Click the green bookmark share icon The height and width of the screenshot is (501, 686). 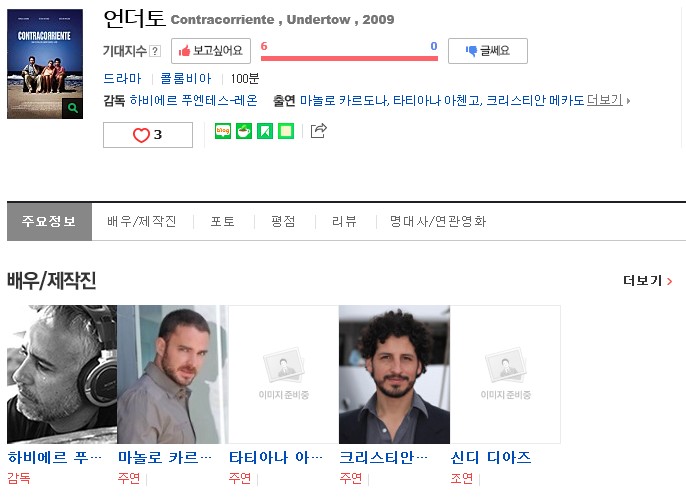(265, 131)
